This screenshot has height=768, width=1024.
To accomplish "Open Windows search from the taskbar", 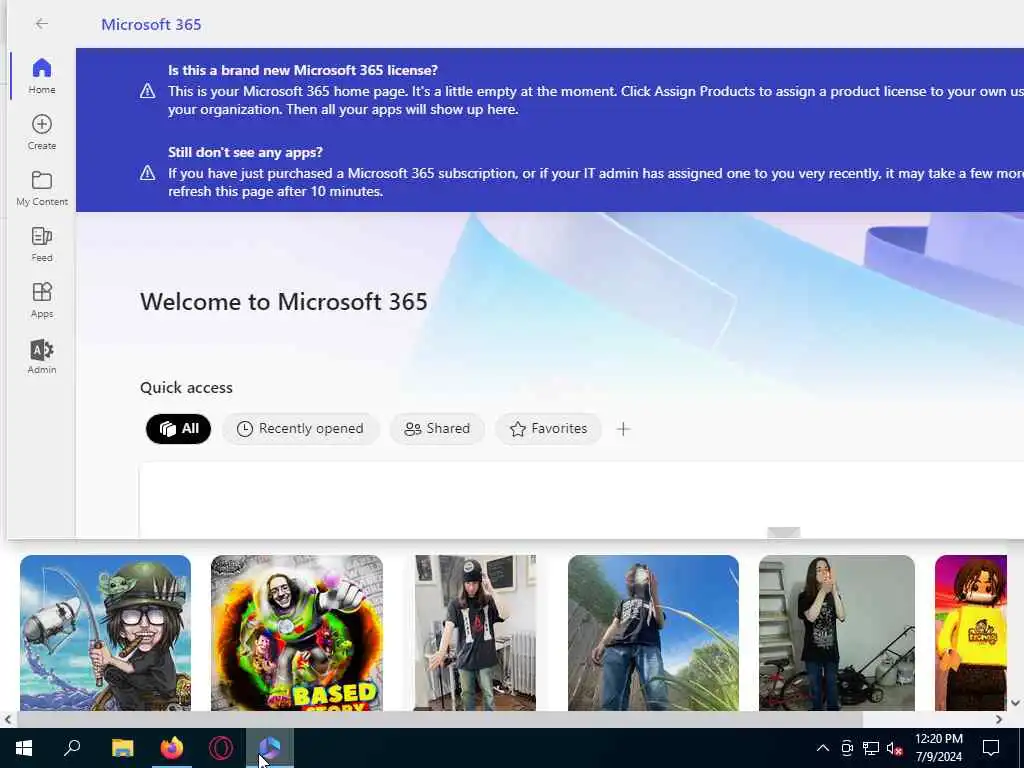I will tap(72, 748).
